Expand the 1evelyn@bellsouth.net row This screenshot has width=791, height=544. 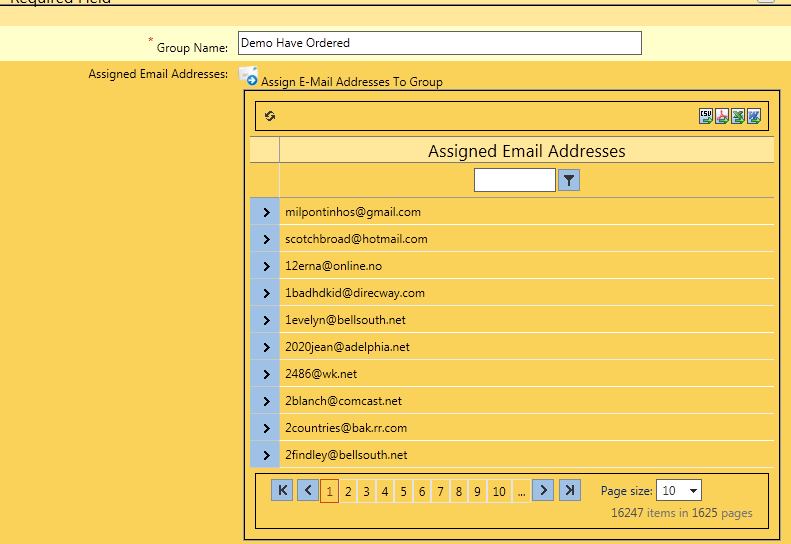tap(265, 320)
